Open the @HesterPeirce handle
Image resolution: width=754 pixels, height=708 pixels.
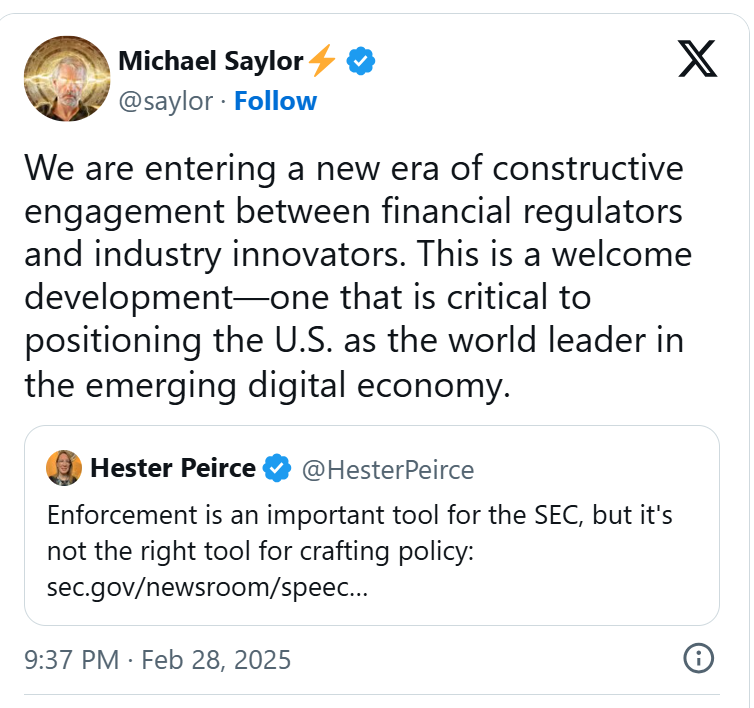(388, 469)
